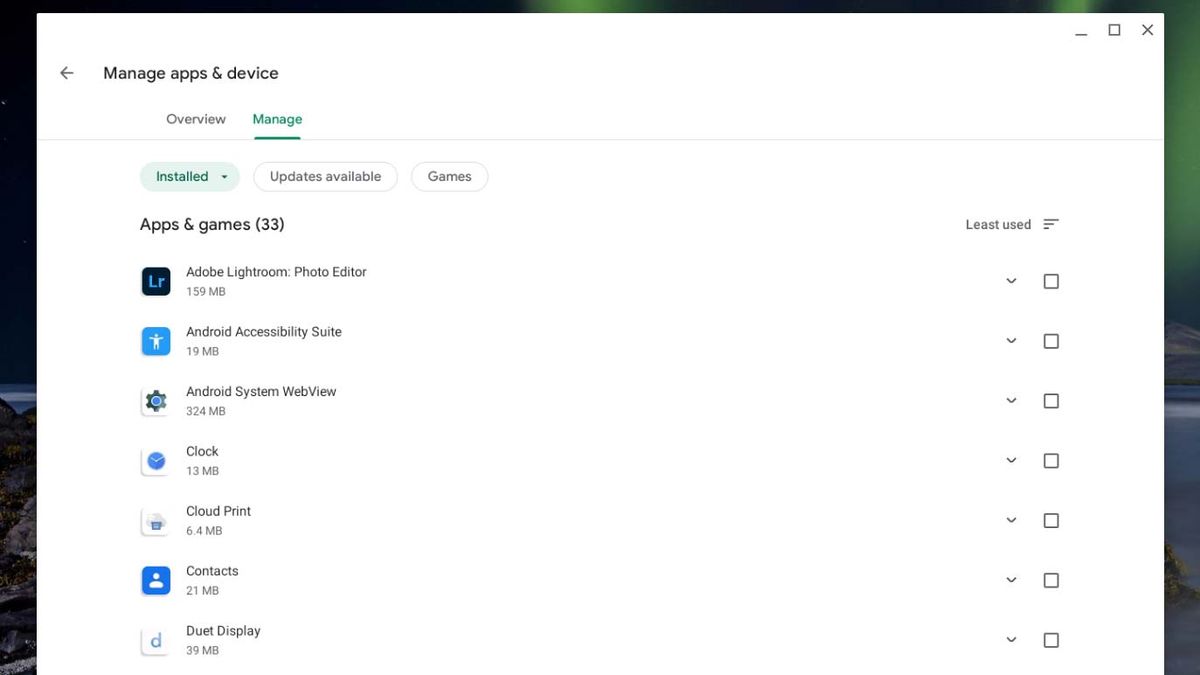Select the Manage tab
The height and width of the screenshot is (675, 1200).
[277, 119]
